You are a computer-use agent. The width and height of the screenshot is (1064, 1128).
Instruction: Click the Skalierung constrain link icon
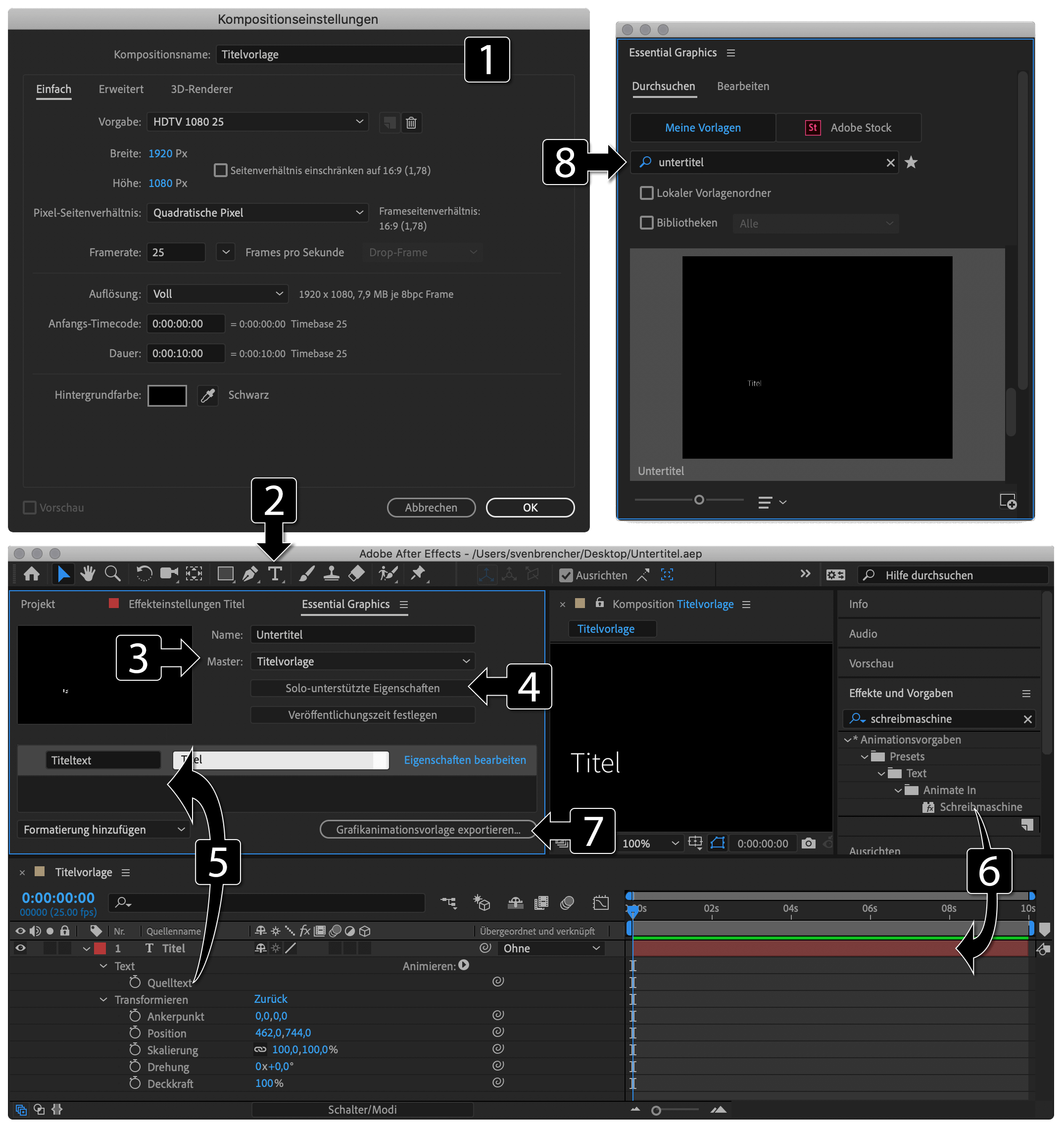[260, 1050]
